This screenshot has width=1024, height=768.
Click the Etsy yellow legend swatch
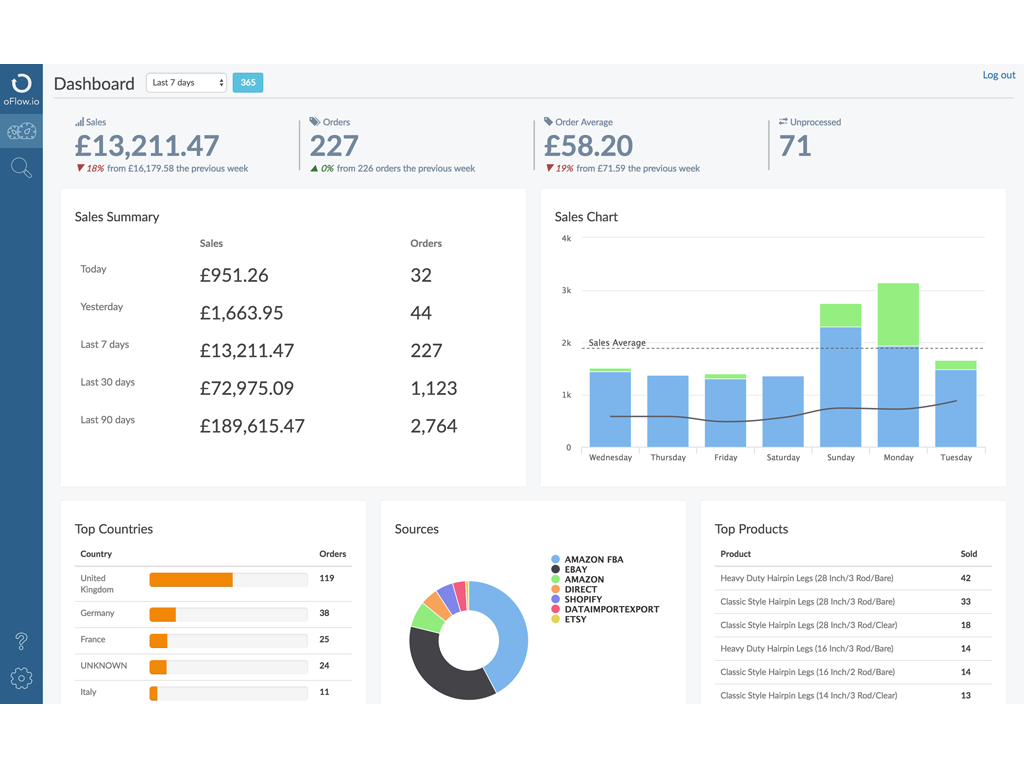coord(556,619)
